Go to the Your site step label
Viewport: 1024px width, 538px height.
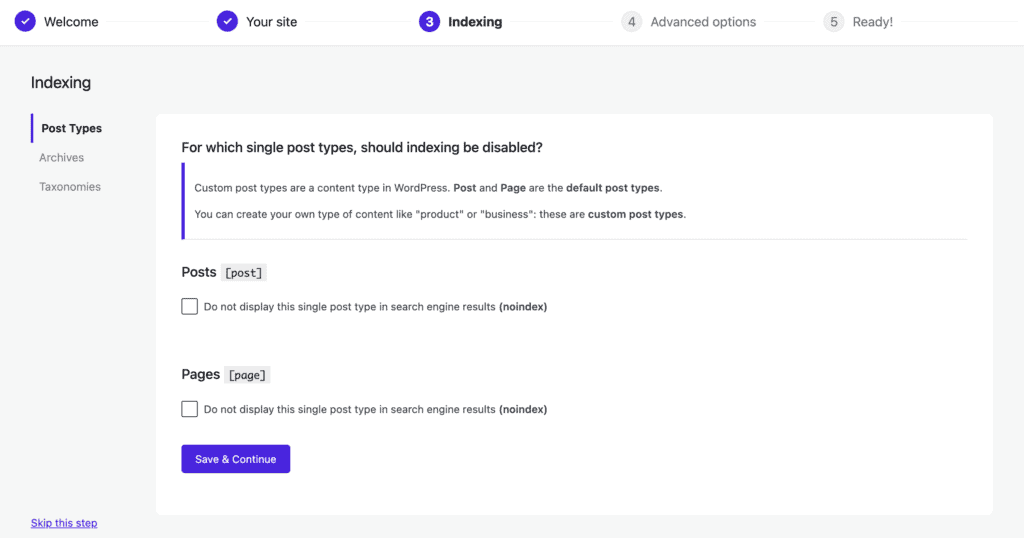[272, 22]
